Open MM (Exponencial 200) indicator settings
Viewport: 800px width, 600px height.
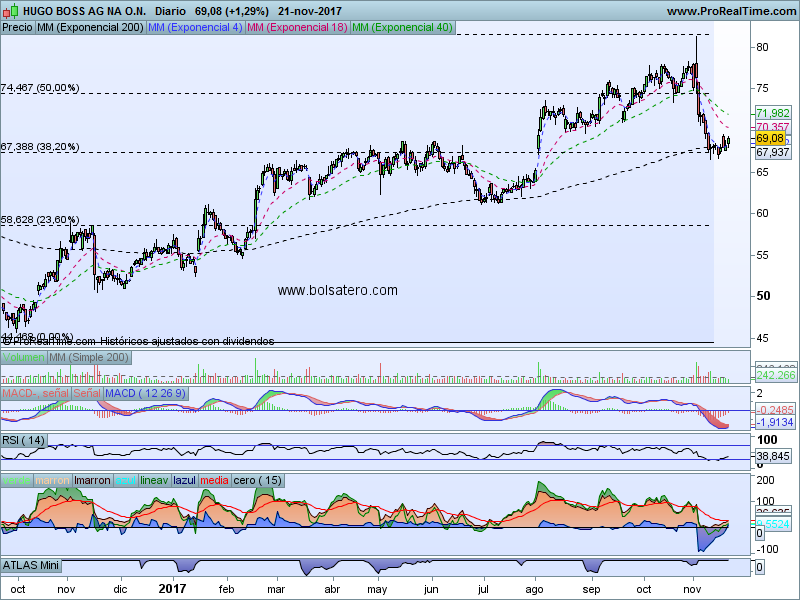tap(89, 27)
